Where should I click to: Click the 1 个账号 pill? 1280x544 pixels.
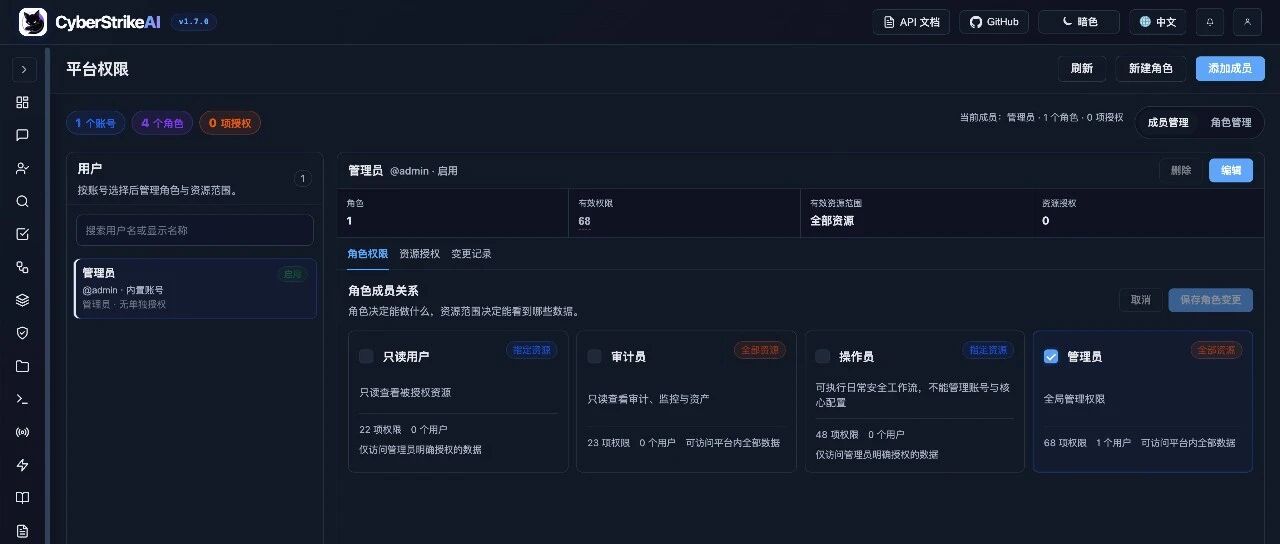click(x=96, y=123)
